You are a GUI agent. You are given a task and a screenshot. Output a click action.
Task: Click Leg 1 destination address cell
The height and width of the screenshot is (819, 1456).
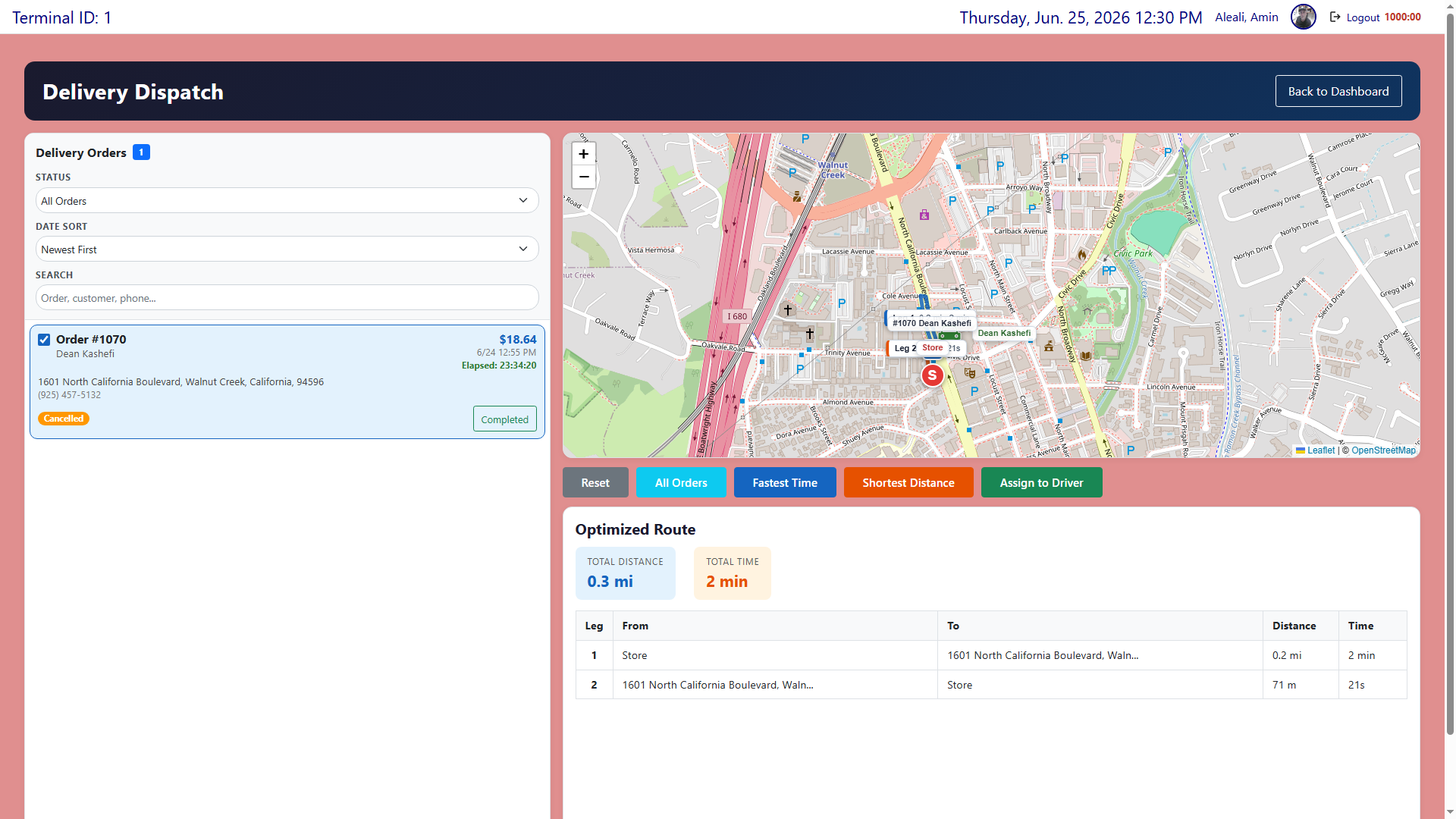tap(1100, 655)
